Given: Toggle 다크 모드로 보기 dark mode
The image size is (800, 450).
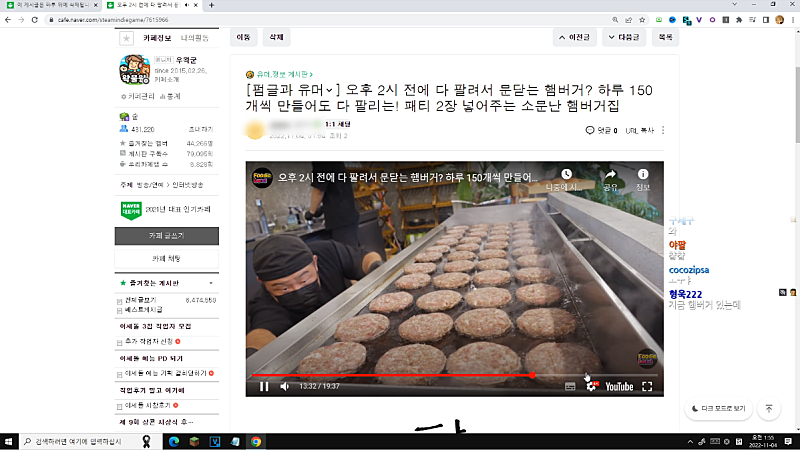Looking at the screenshot, I should coord(717,408).
